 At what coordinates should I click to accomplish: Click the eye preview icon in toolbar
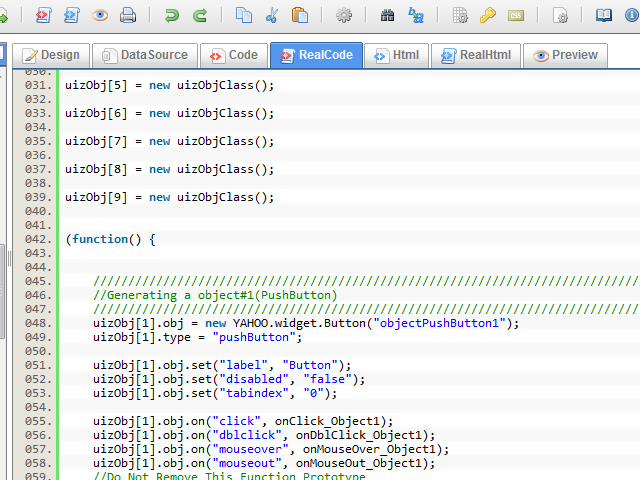tap(100, 15)
